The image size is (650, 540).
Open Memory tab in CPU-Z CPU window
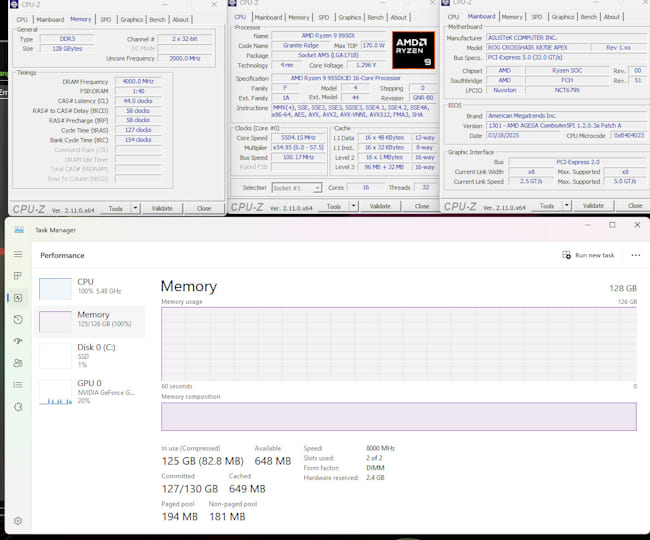[x=299, y=17]
